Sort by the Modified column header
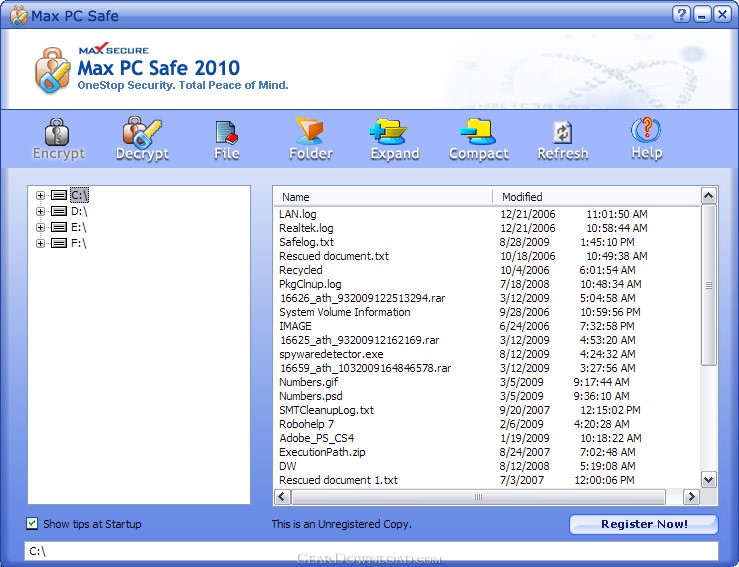The height and width of the screenshot is (567, 739). 596,197
